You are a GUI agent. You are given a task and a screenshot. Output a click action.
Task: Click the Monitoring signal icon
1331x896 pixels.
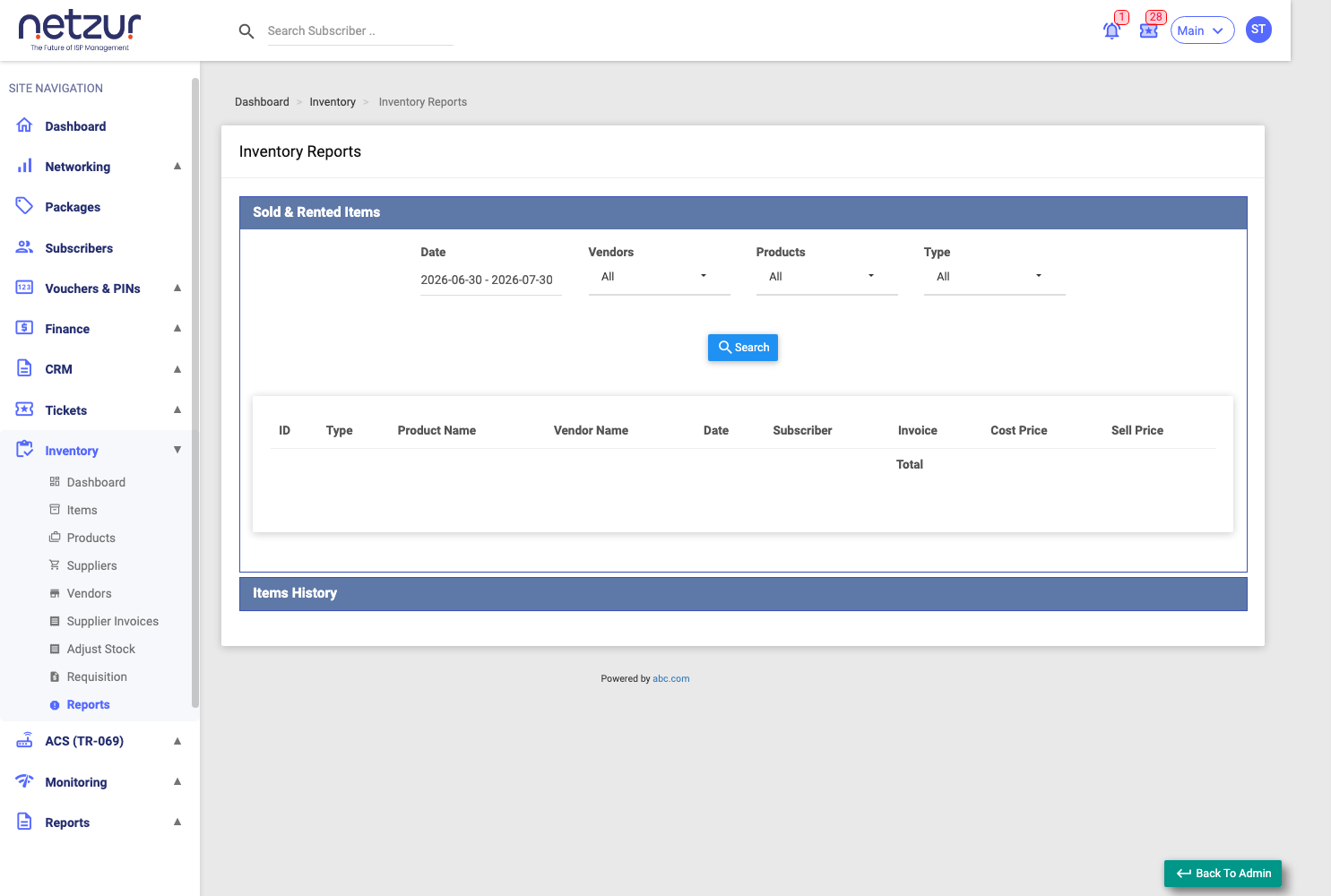click(24, 781)
